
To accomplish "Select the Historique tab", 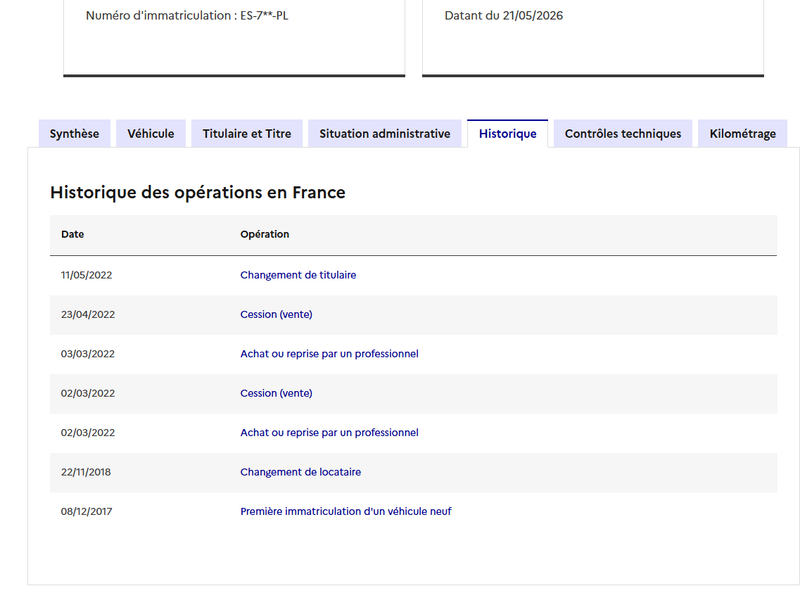I will 508,134.
